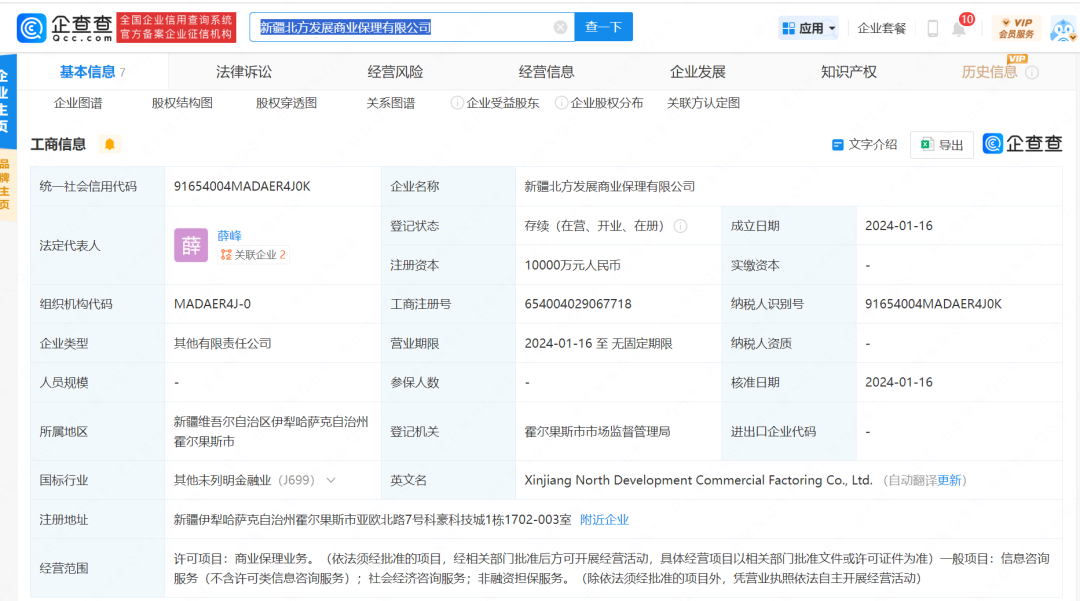
Task: Open the 附近企业 link
Action: [x=604, y=520]
